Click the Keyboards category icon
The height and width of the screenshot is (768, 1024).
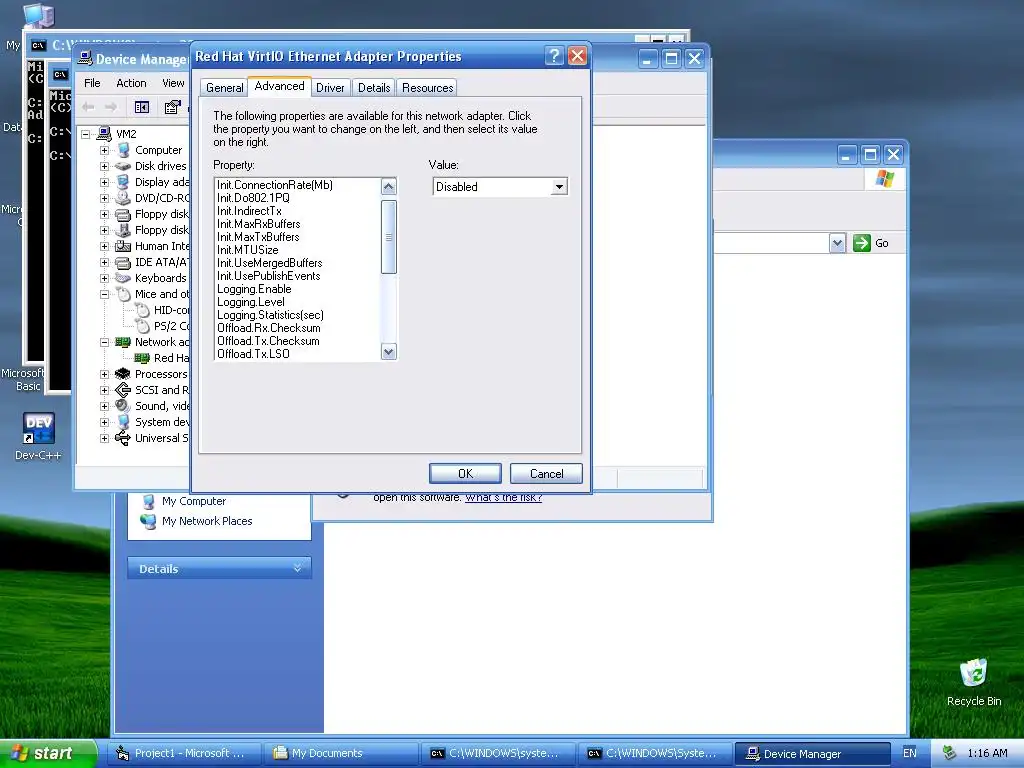(123, 278)
